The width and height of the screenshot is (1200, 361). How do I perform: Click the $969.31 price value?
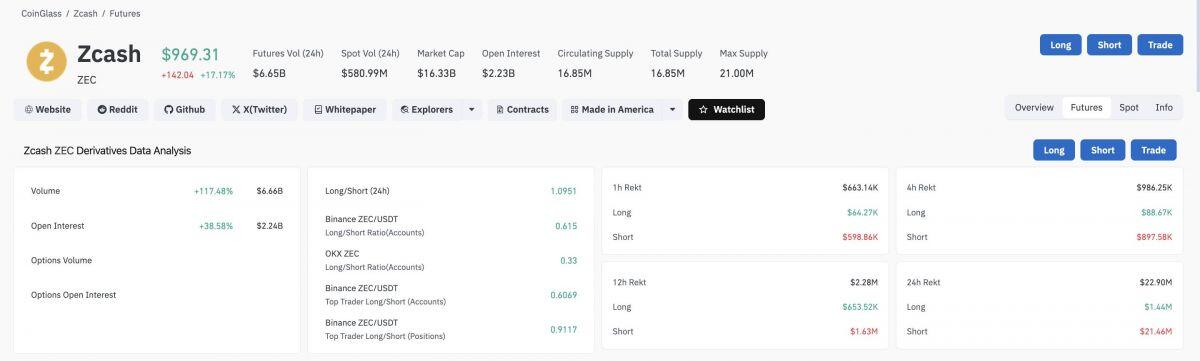(190, 54)
